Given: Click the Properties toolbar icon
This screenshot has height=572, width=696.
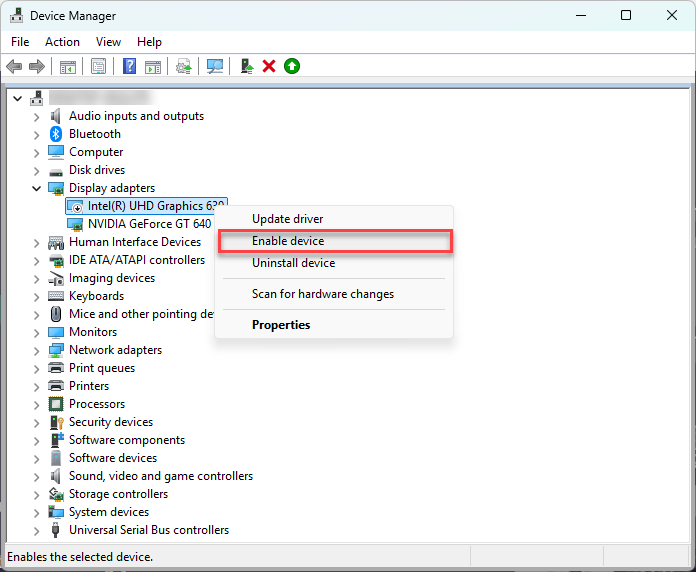Looking at the screenshot, I should coord(98,67).
